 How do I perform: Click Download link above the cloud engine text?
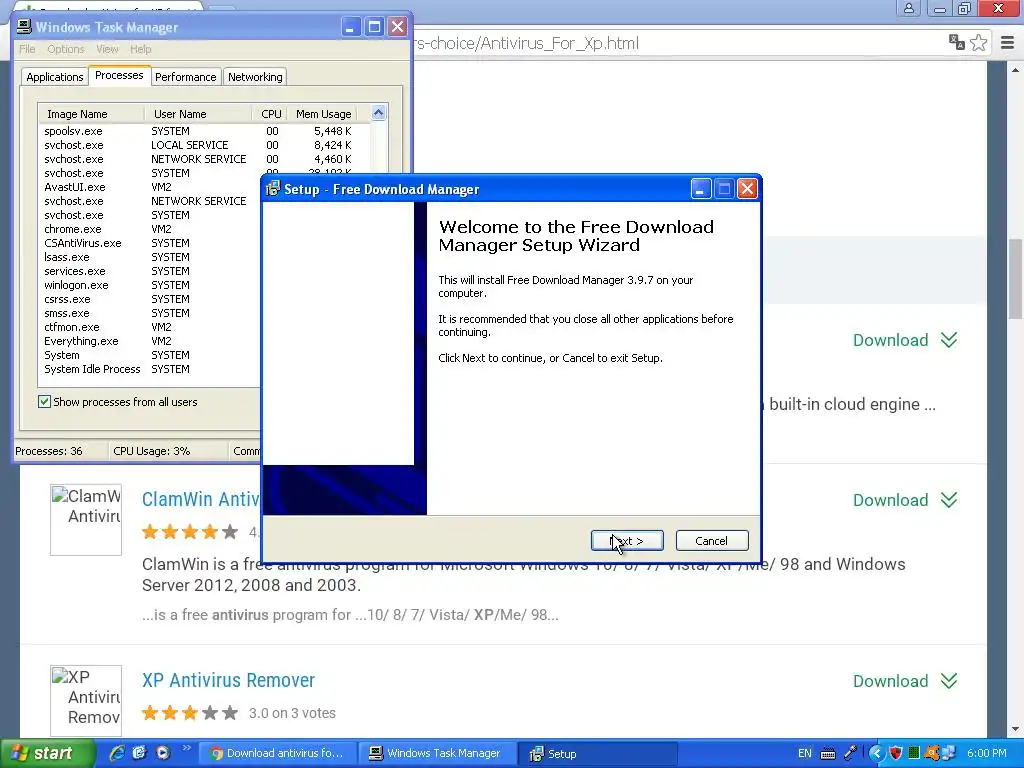(x=890, y=340)
